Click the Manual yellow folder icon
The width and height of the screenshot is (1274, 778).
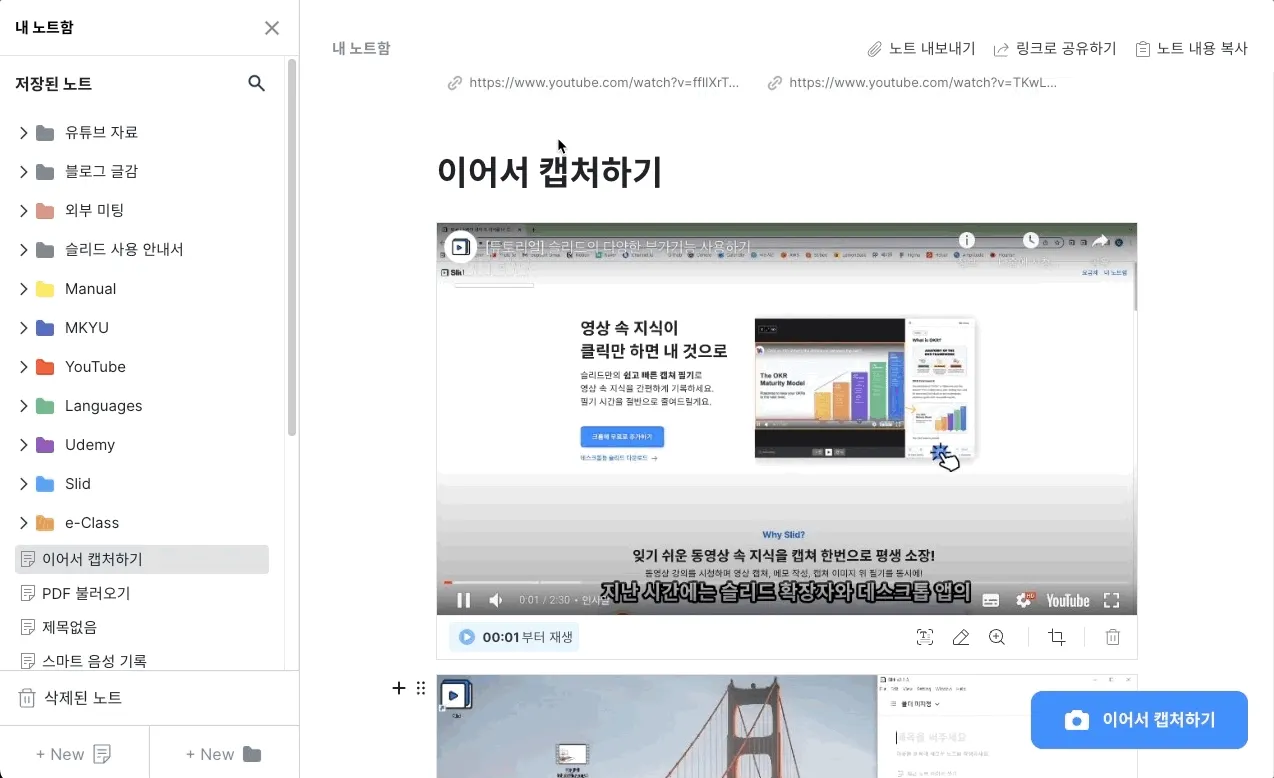[x=45, y=288]
